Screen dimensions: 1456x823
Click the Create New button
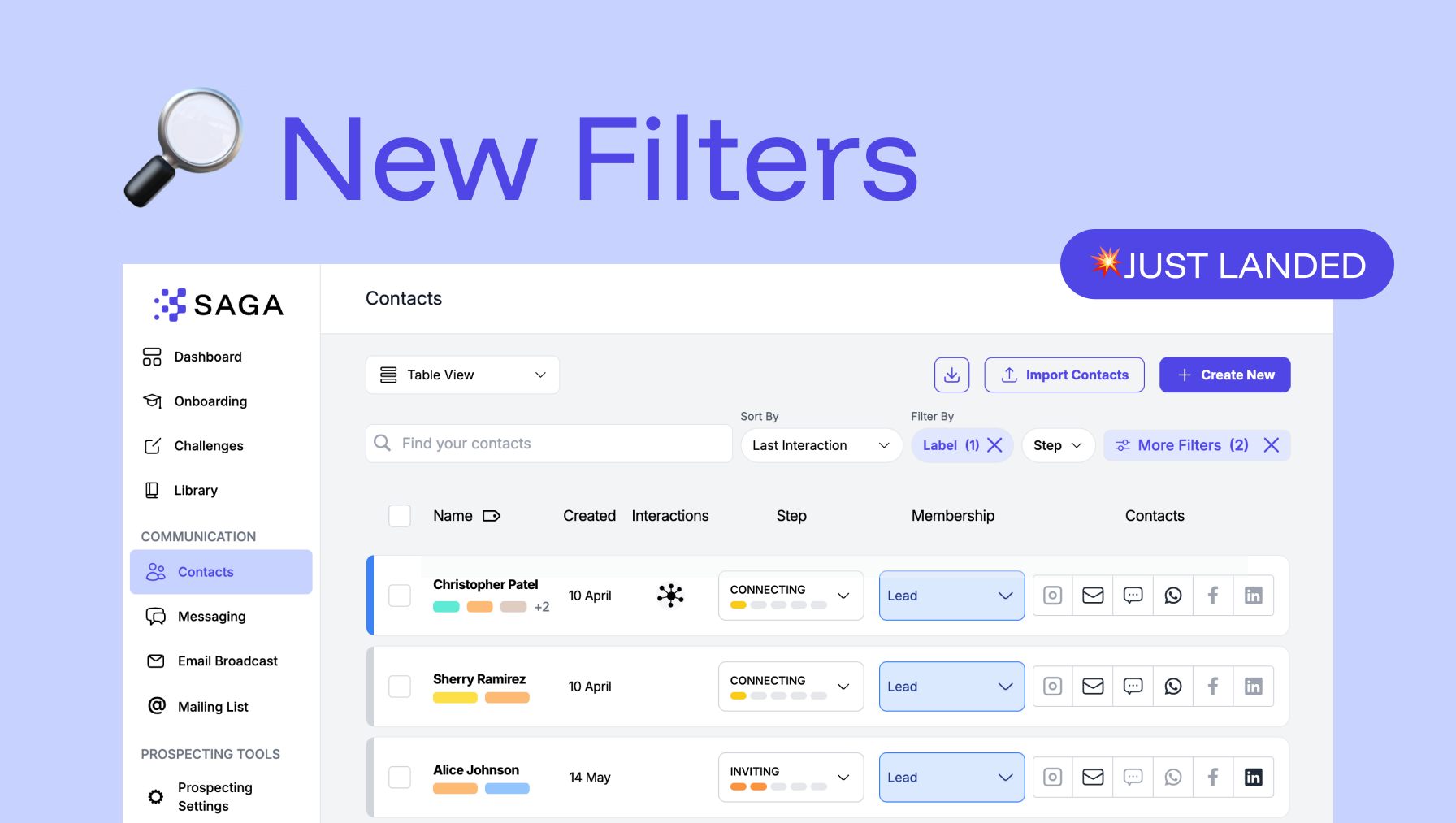pyautogui.click(x=1224, y=375)
